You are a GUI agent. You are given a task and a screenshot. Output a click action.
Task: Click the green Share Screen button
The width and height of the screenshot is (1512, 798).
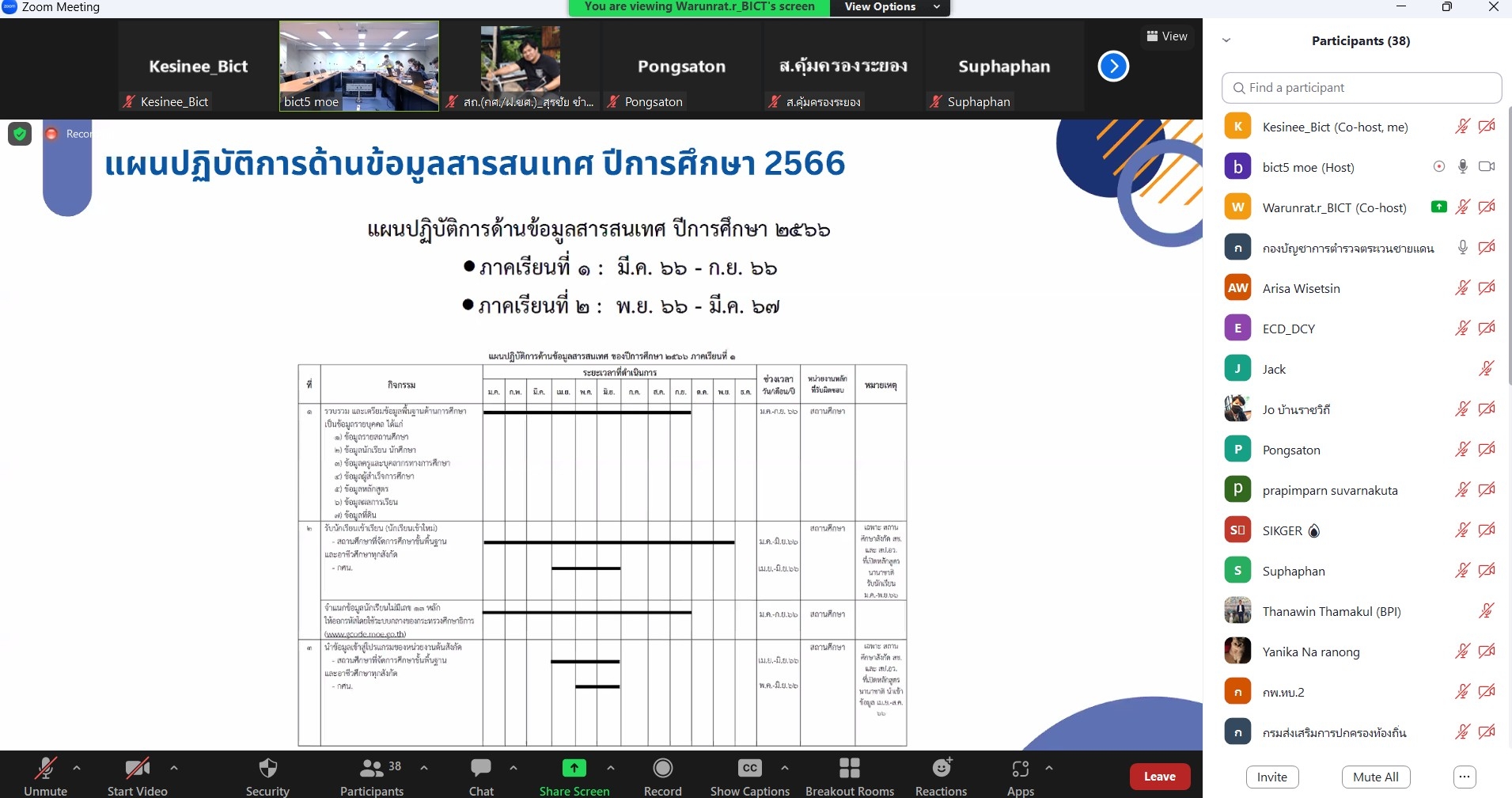pyautogui.click(x=574, y=776)
